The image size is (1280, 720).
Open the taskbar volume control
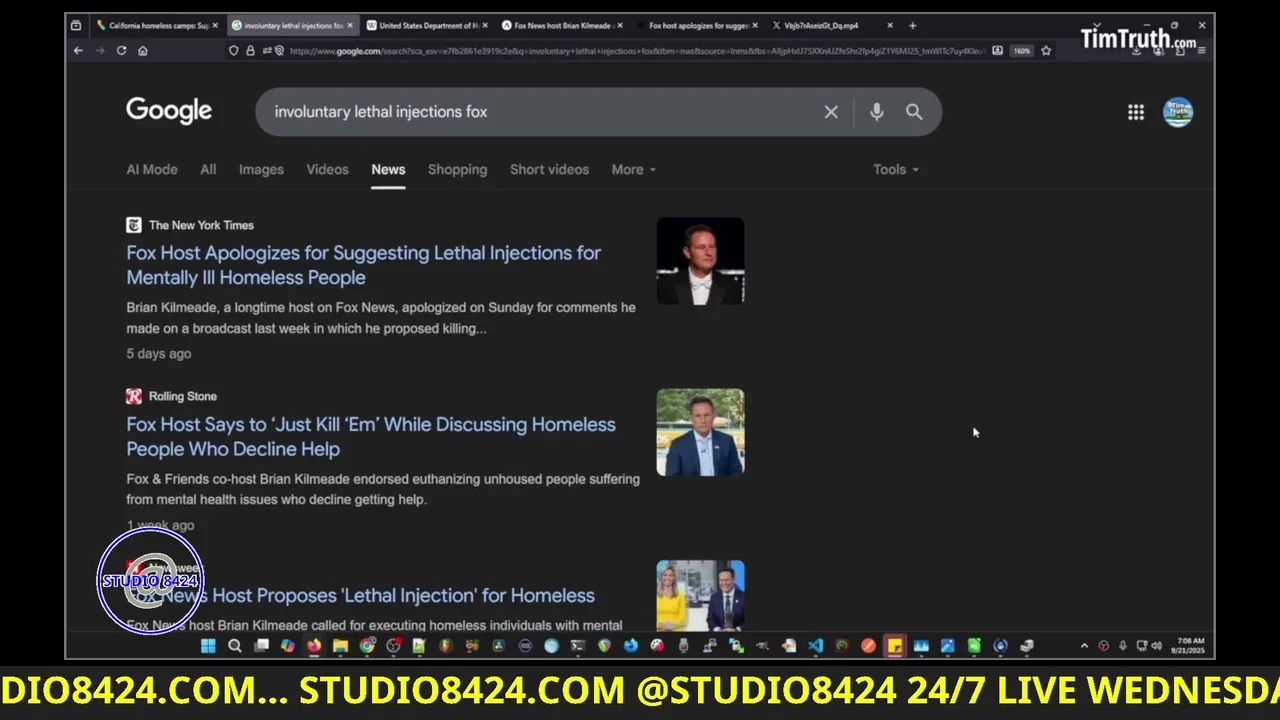[x=1157, y=646]
